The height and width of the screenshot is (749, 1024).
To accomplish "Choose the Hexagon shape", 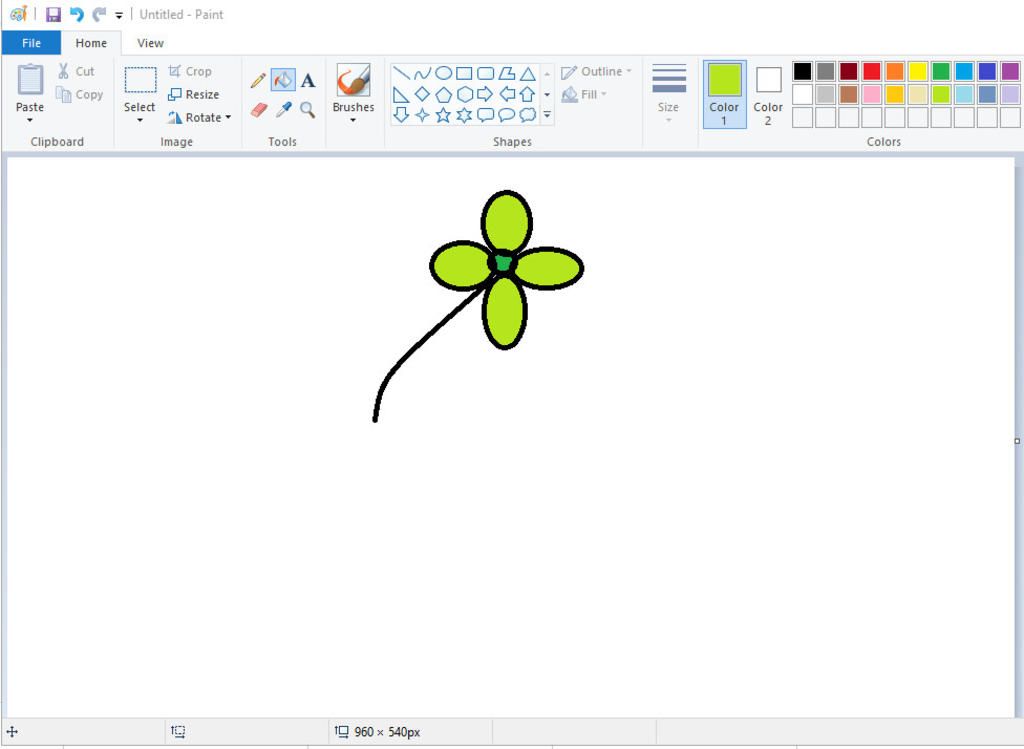I will click(x=464, y=95).
